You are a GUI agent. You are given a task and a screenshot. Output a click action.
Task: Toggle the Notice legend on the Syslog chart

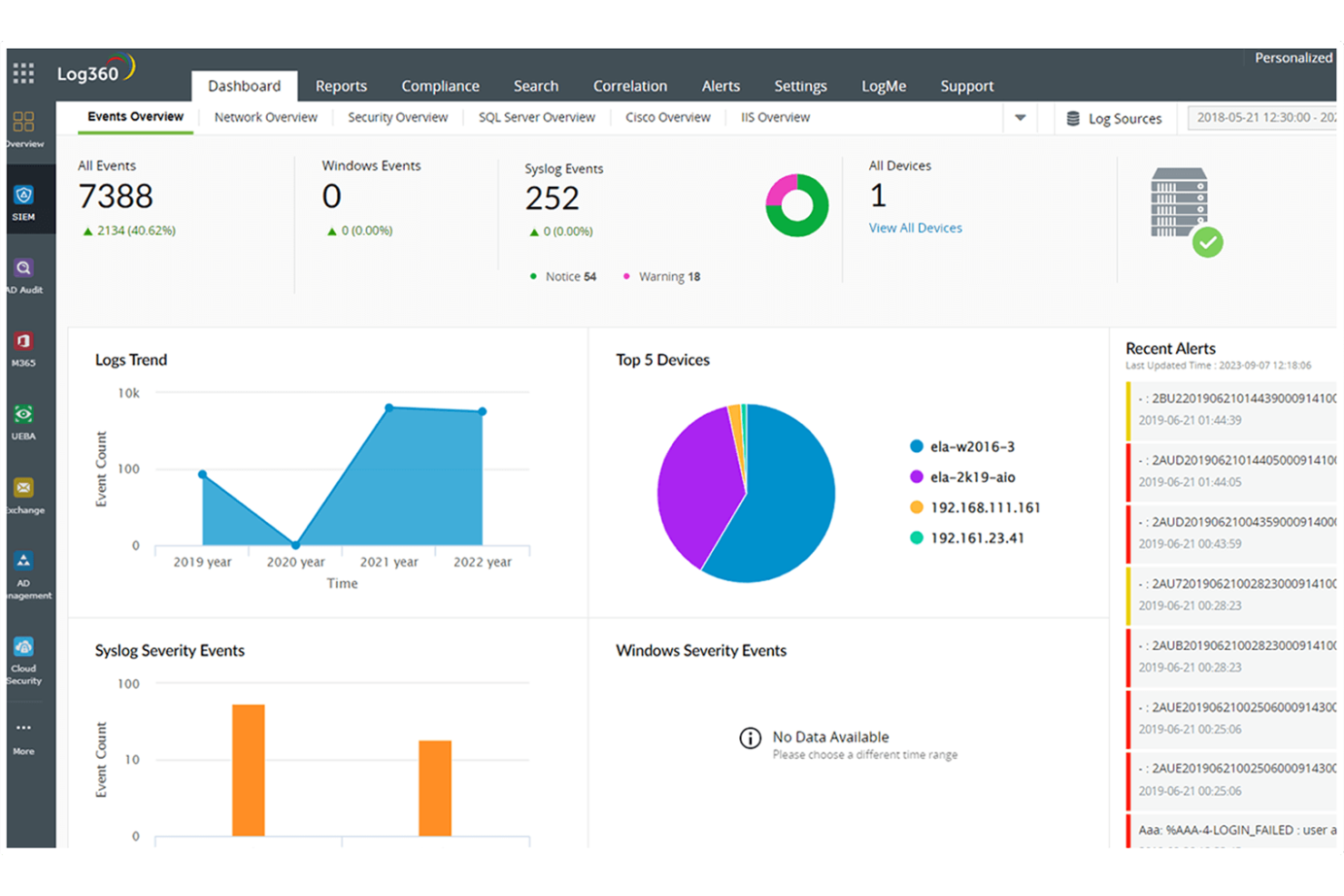(562, 276)
